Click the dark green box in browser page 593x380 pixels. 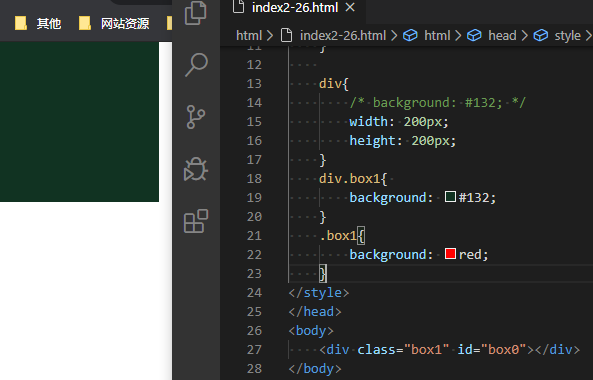click(x=79, y=121)
